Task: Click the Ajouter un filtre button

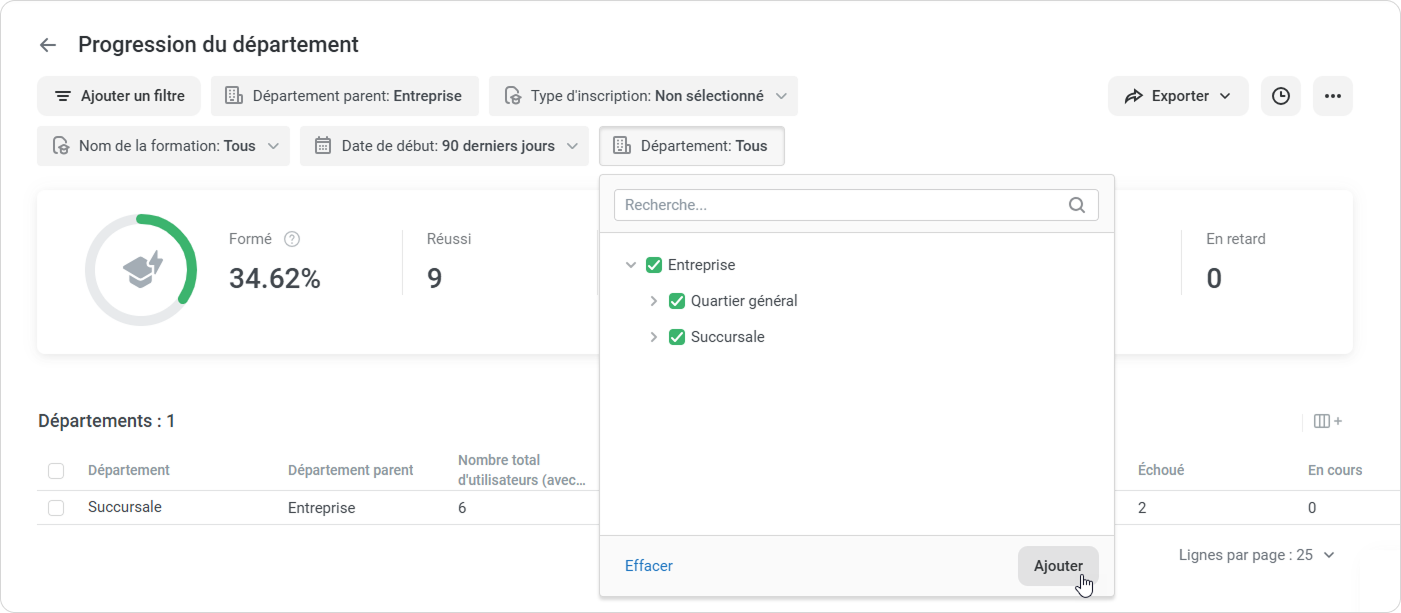Action: tap(119, 96)
